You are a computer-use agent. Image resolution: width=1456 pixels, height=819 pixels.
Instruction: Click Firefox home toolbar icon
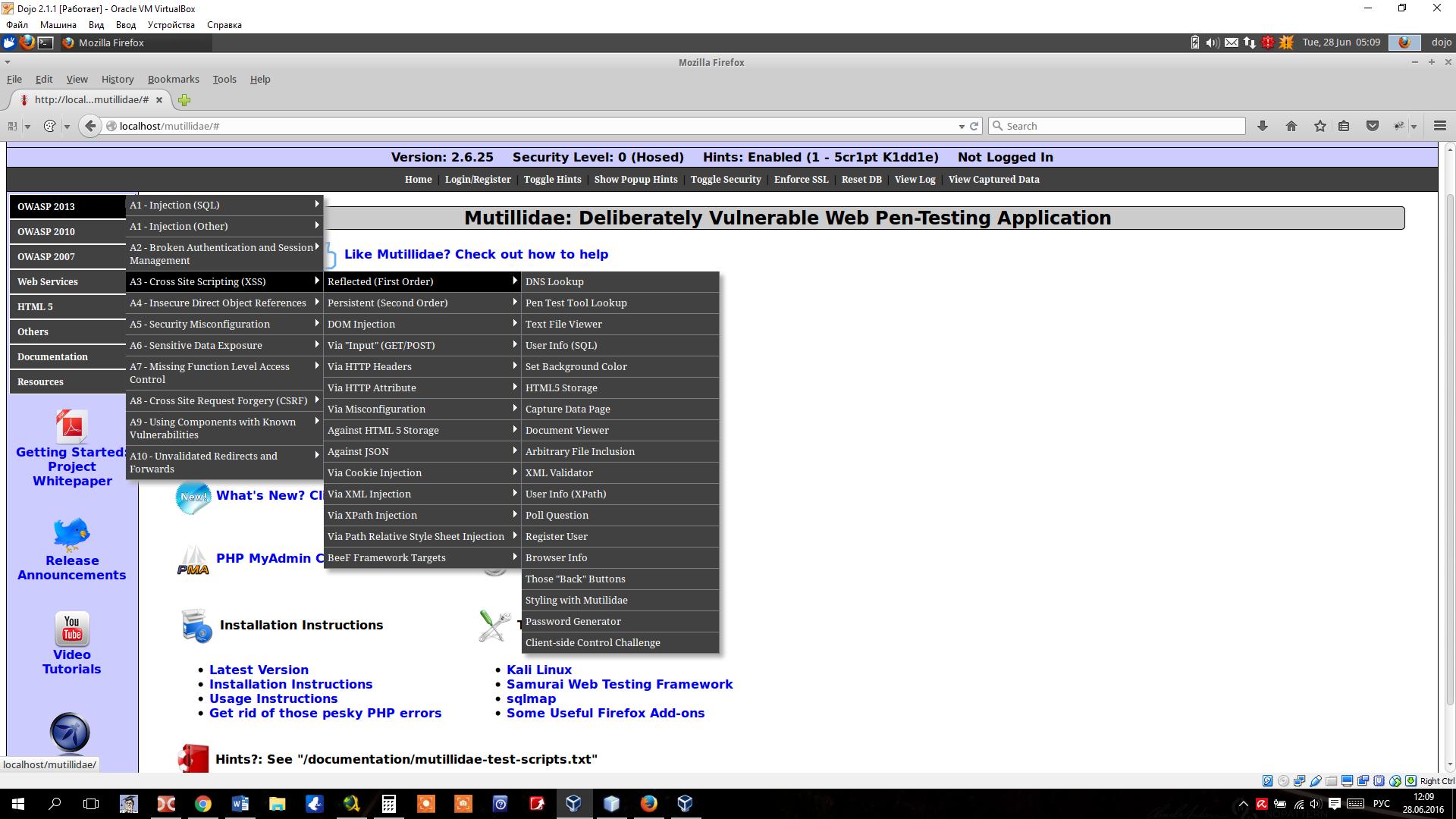click(1291, 126)
